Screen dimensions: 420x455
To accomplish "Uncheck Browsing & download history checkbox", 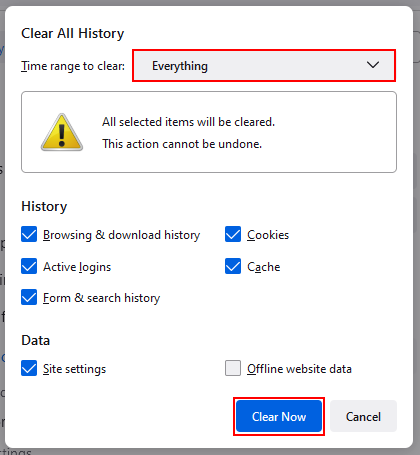I will pos(29,234).
